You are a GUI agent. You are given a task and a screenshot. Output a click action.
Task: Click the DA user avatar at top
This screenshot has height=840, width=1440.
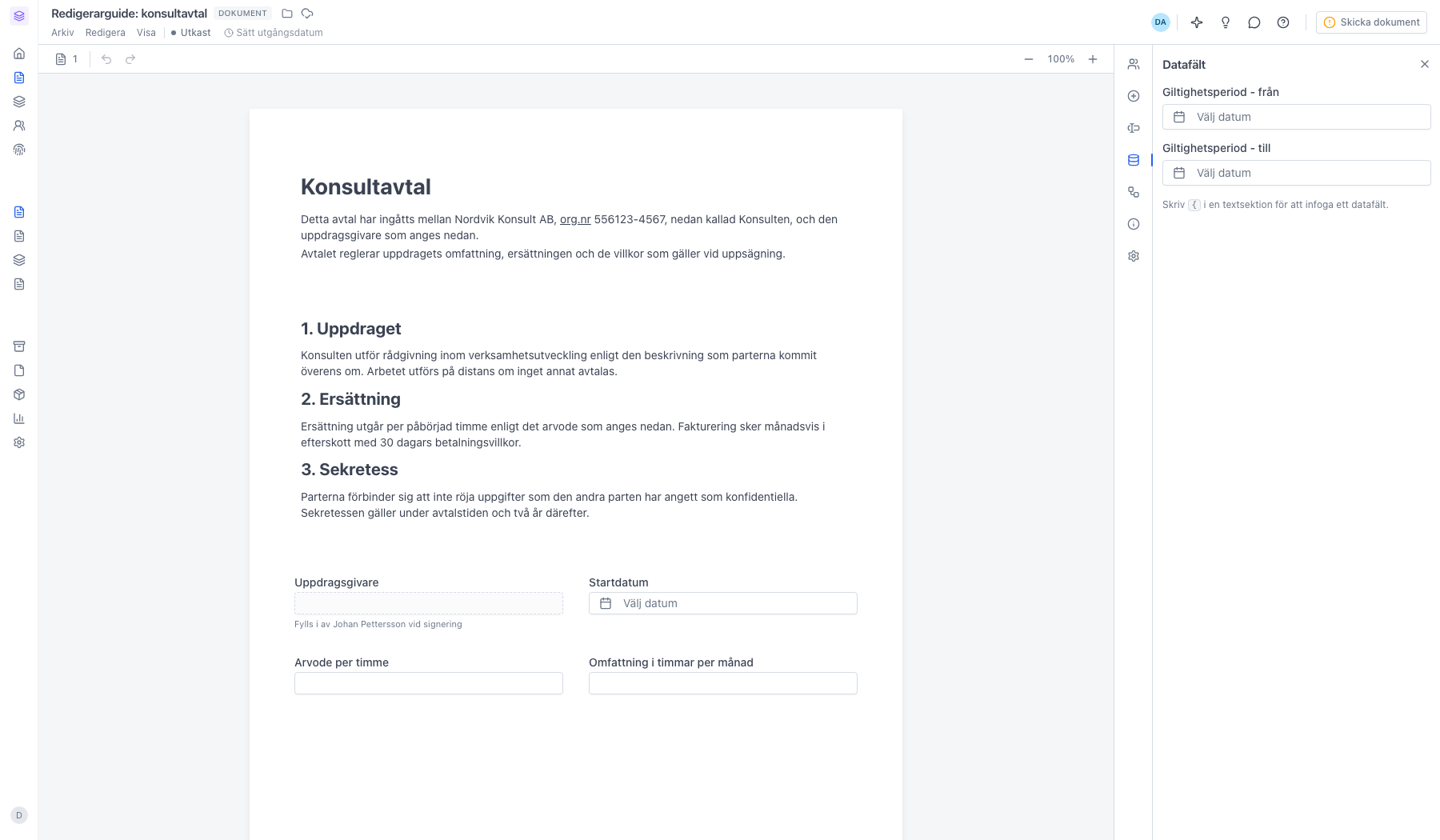(1161, 22)
